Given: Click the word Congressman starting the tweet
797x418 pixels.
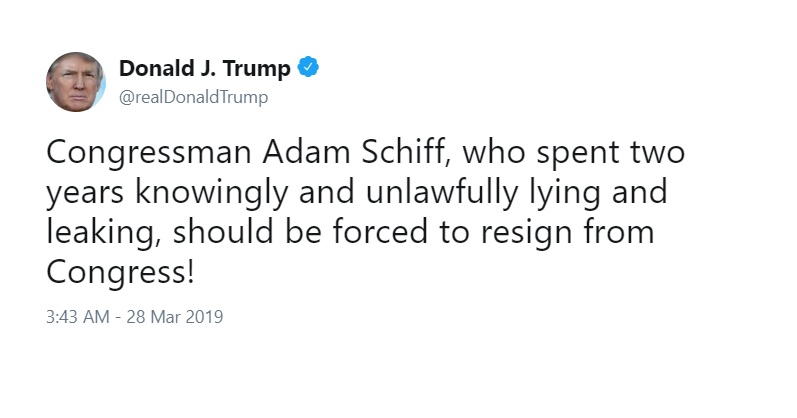Looking at the screenshot, I should coord(149,154).
